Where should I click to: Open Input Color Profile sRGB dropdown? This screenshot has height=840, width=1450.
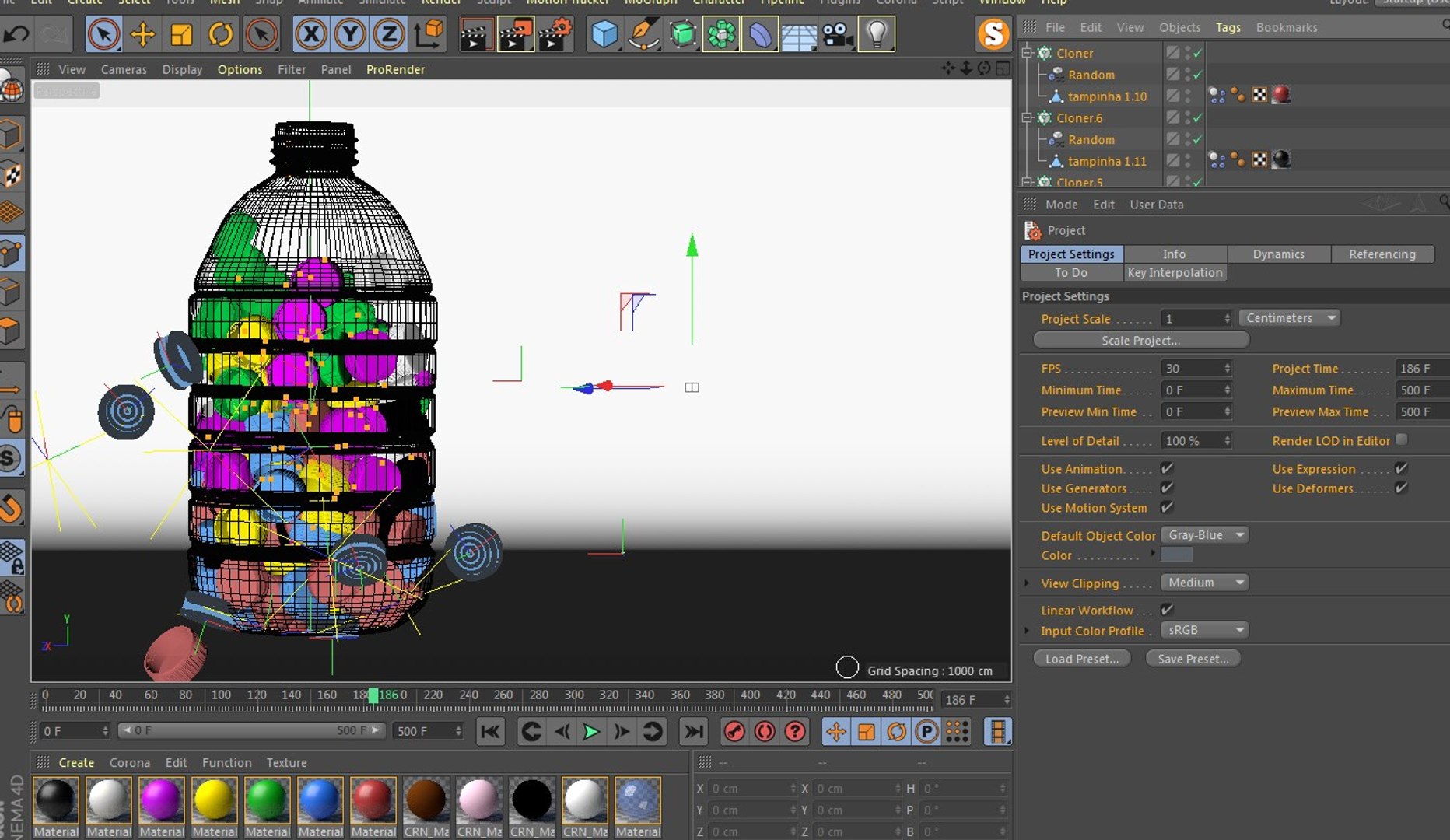click(1205, 630)
